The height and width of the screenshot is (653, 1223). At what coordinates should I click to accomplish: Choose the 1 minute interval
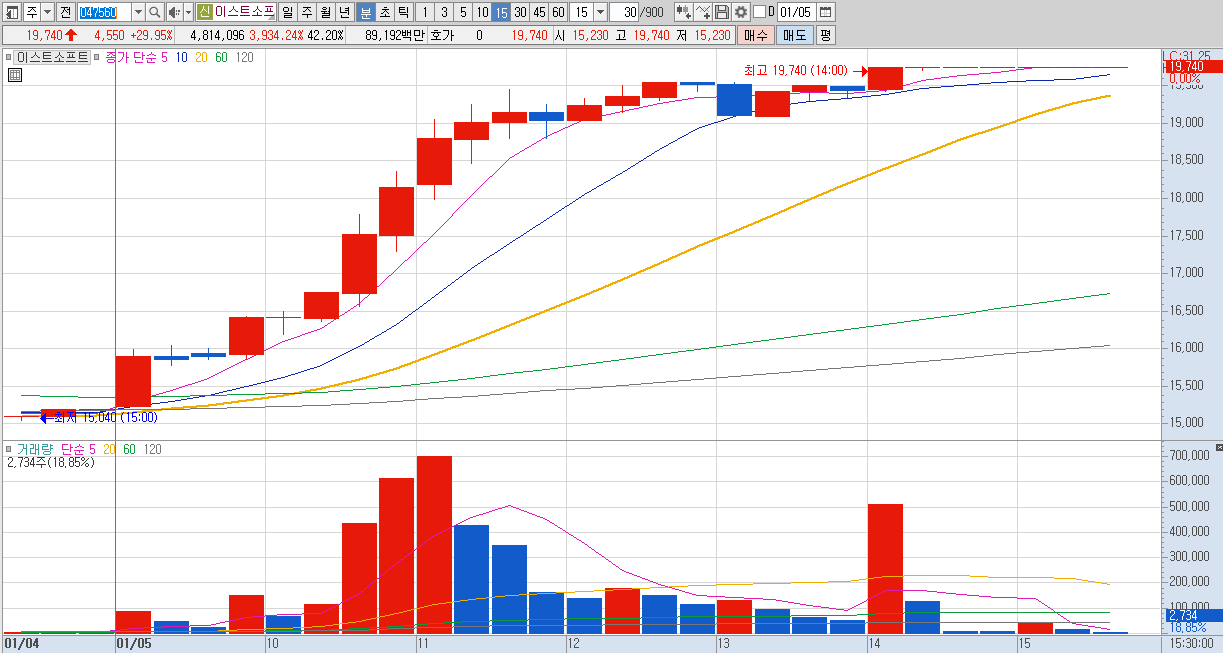click(424, 12)
